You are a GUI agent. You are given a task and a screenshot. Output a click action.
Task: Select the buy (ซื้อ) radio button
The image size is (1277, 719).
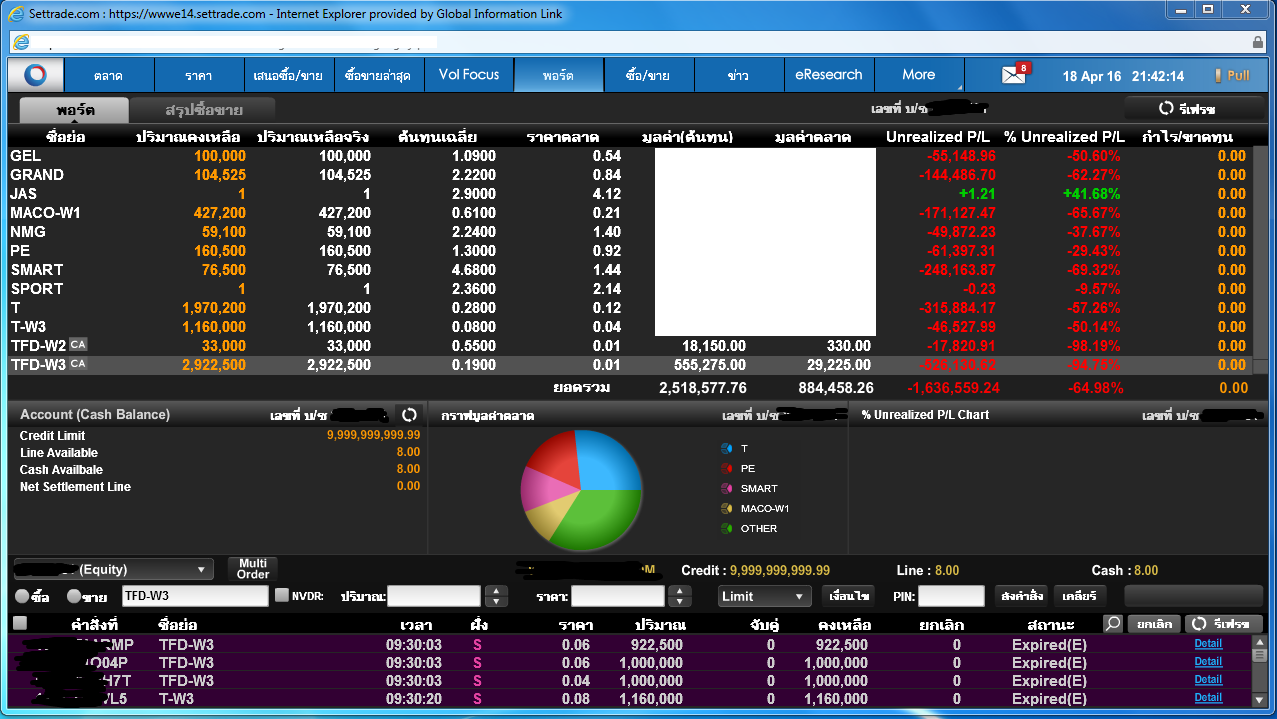(x=22, y=596)
